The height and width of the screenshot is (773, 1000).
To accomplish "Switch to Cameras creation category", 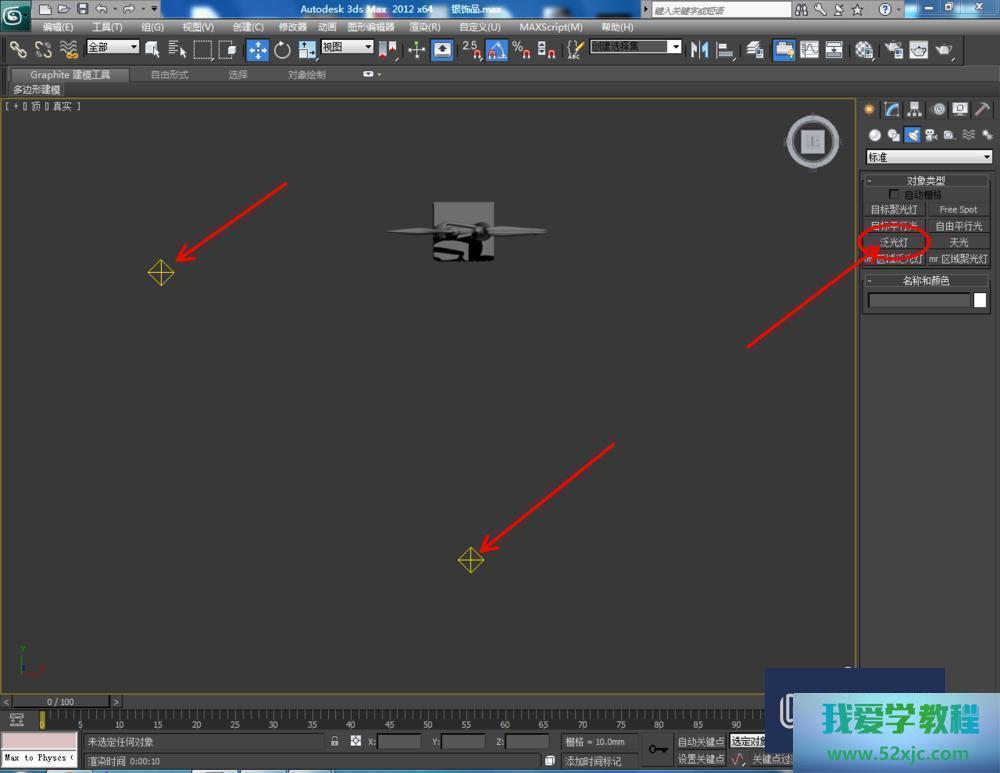I will [930, 135].
